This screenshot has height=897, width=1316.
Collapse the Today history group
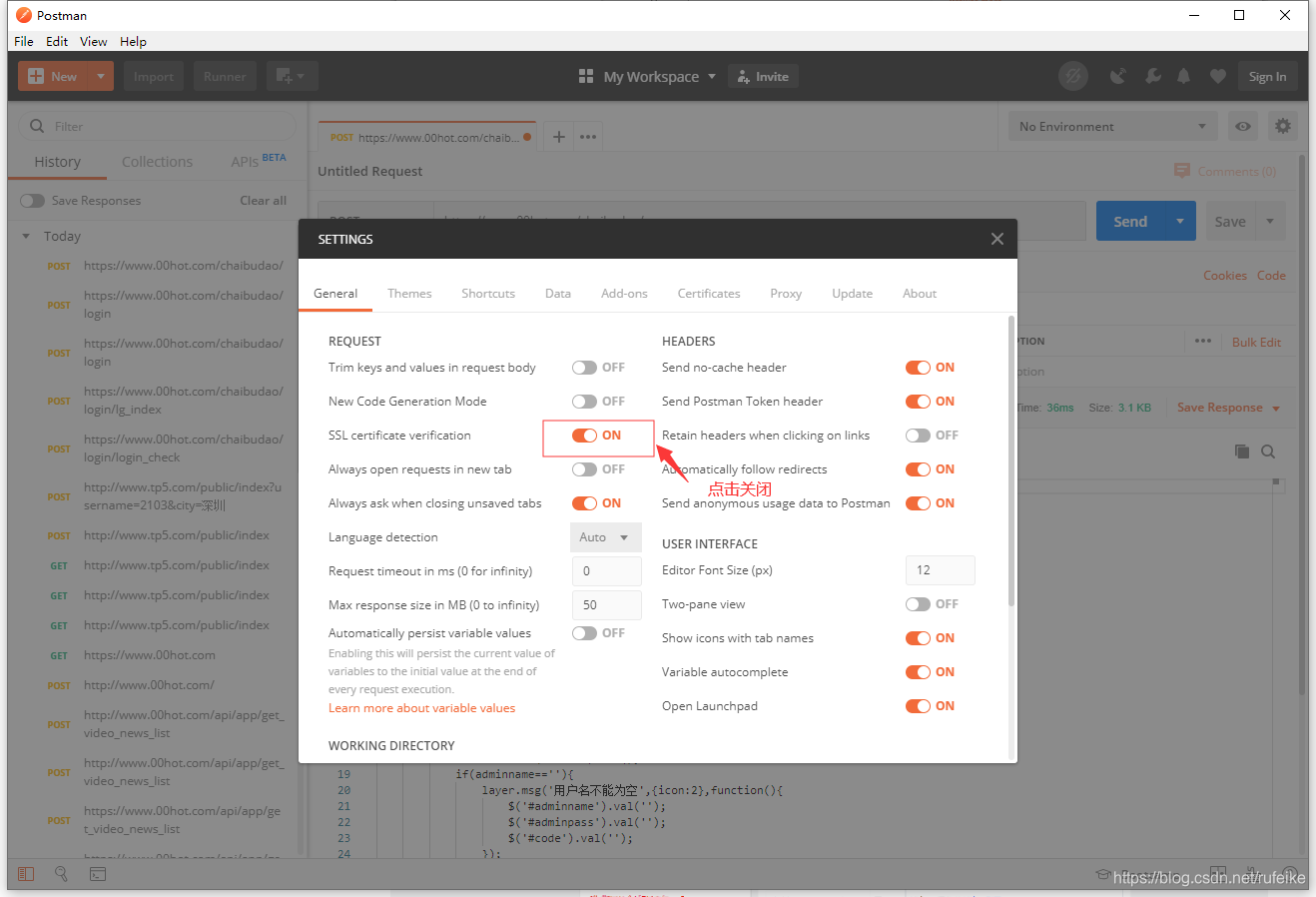click(x=26, y=237)
